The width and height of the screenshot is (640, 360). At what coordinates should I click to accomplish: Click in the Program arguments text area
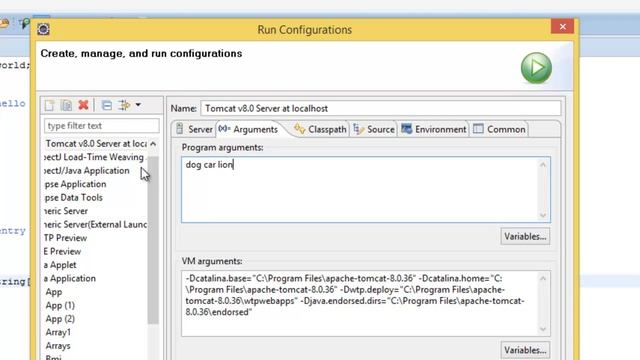pyautogui.click(x=366, y=190)
